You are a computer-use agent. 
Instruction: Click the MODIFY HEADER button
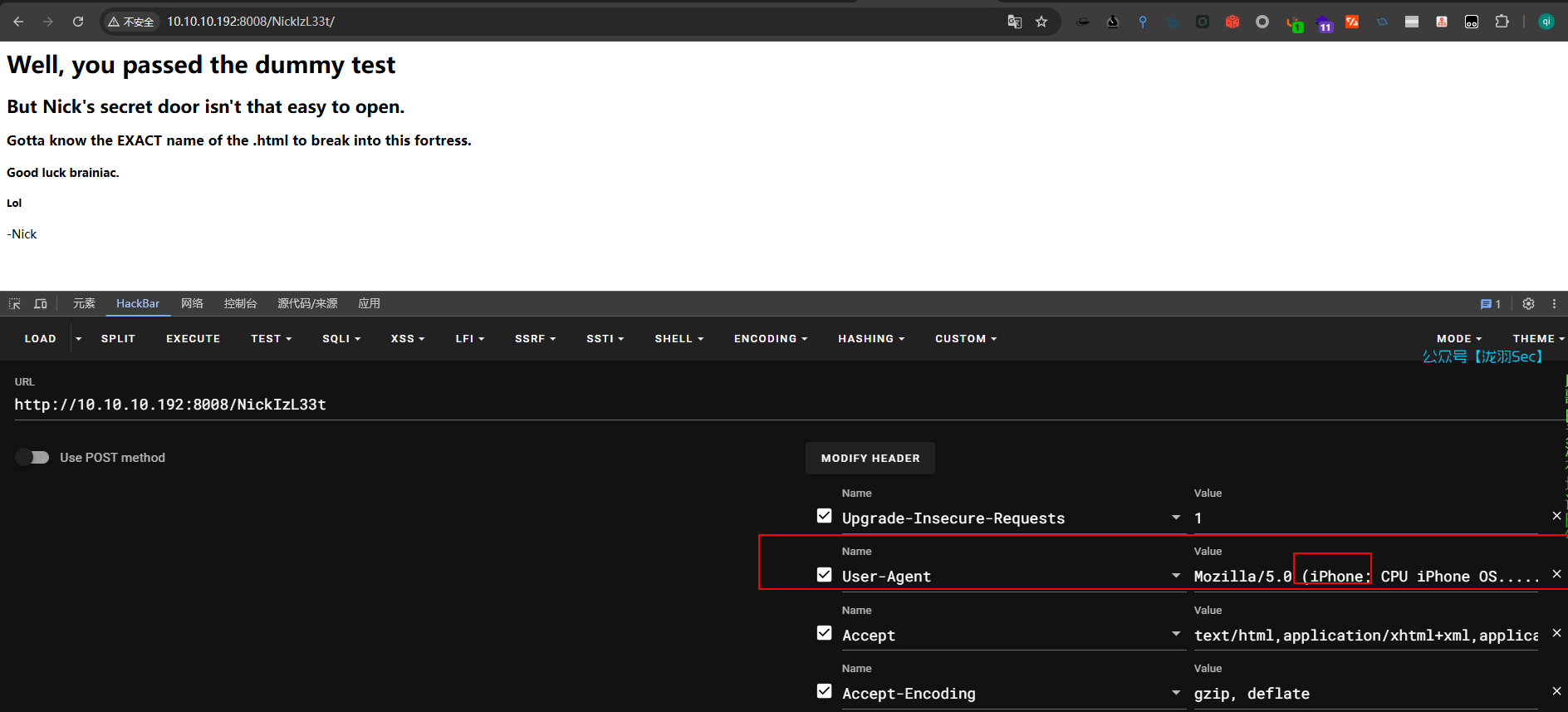(x=870, y=459)
